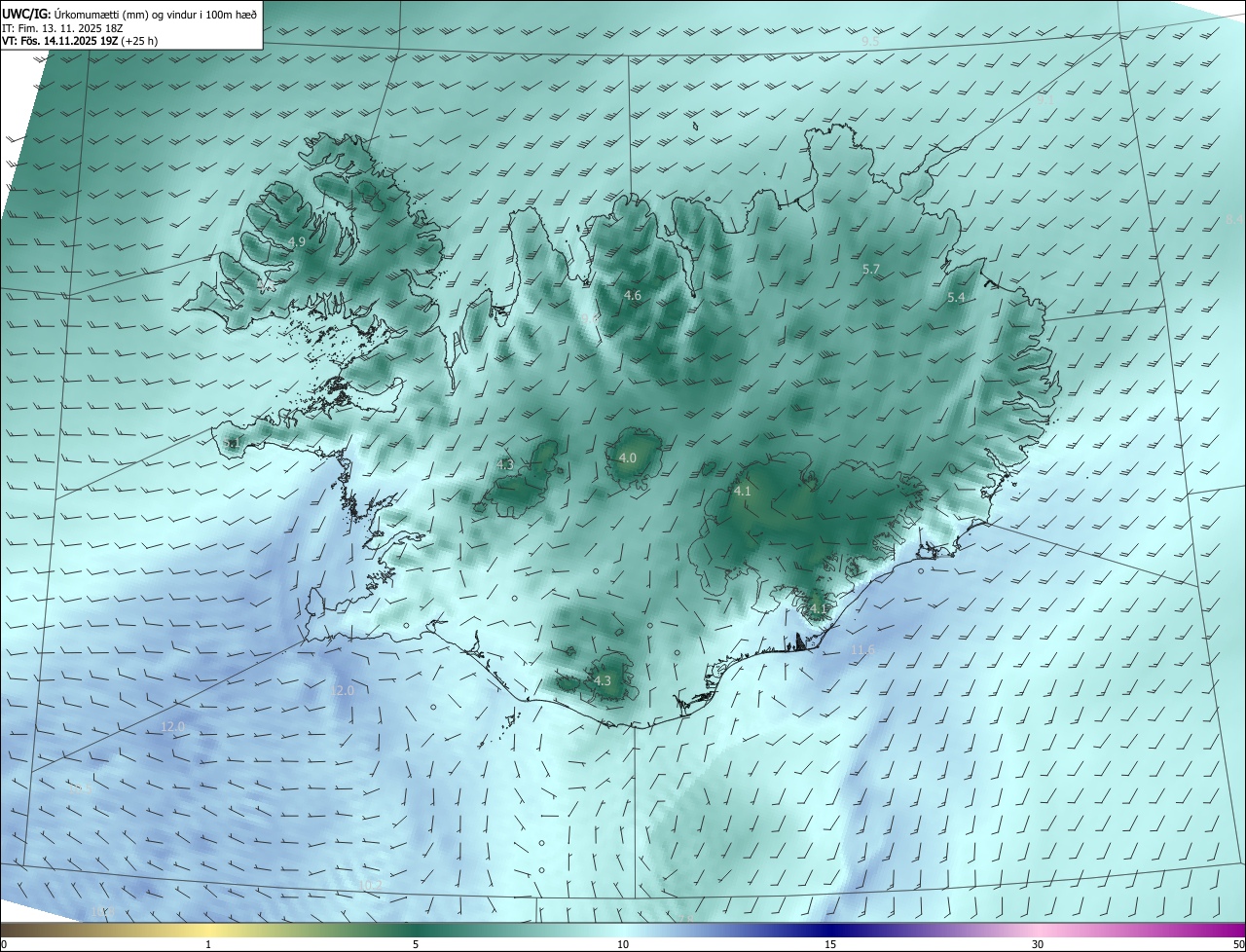Click the 10 tick label on the colour scale
1246x952 pixels.
pyautogui.click(x=623, y=944)
